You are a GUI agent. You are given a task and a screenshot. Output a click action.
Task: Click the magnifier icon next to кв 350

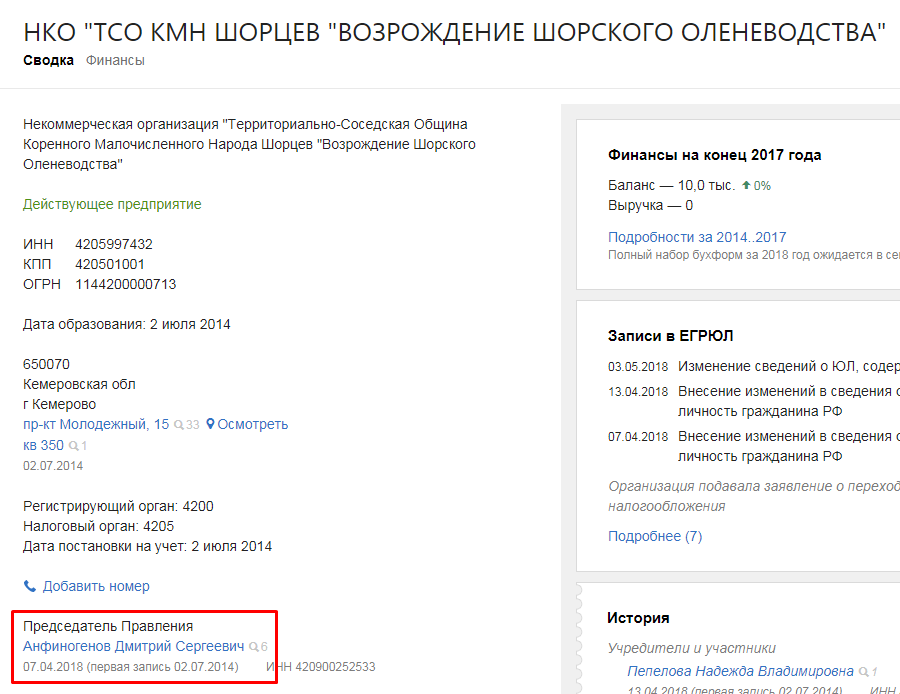[x=73, y=445]
